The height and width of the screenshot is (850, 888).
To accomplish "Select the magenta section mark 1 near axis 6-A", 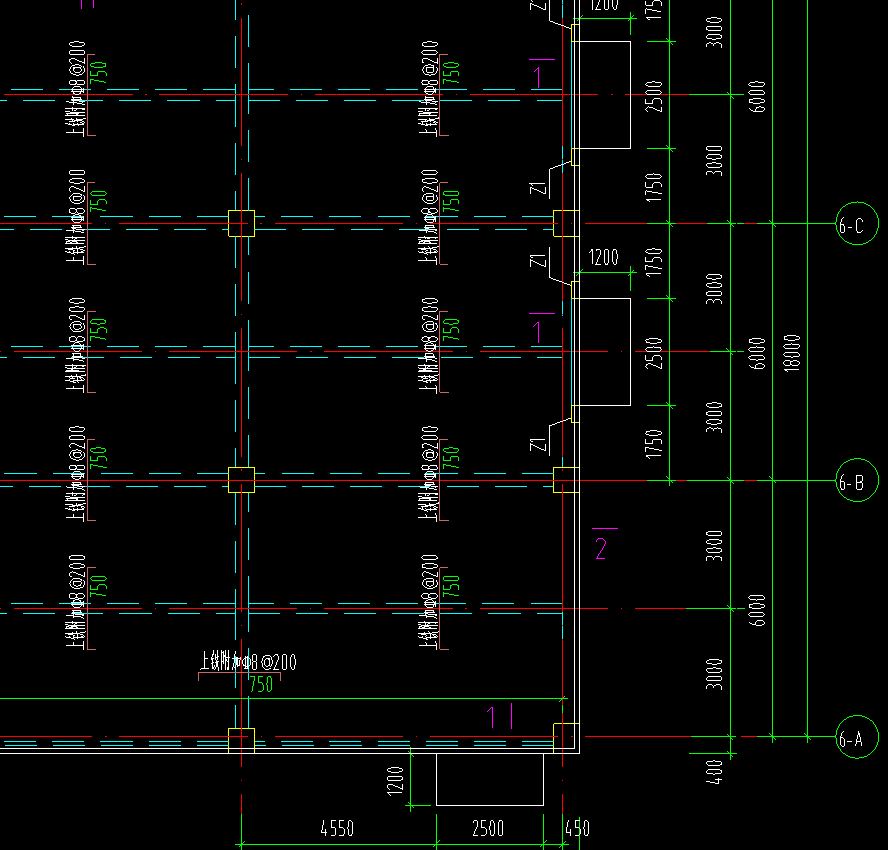I will [491, 717].
